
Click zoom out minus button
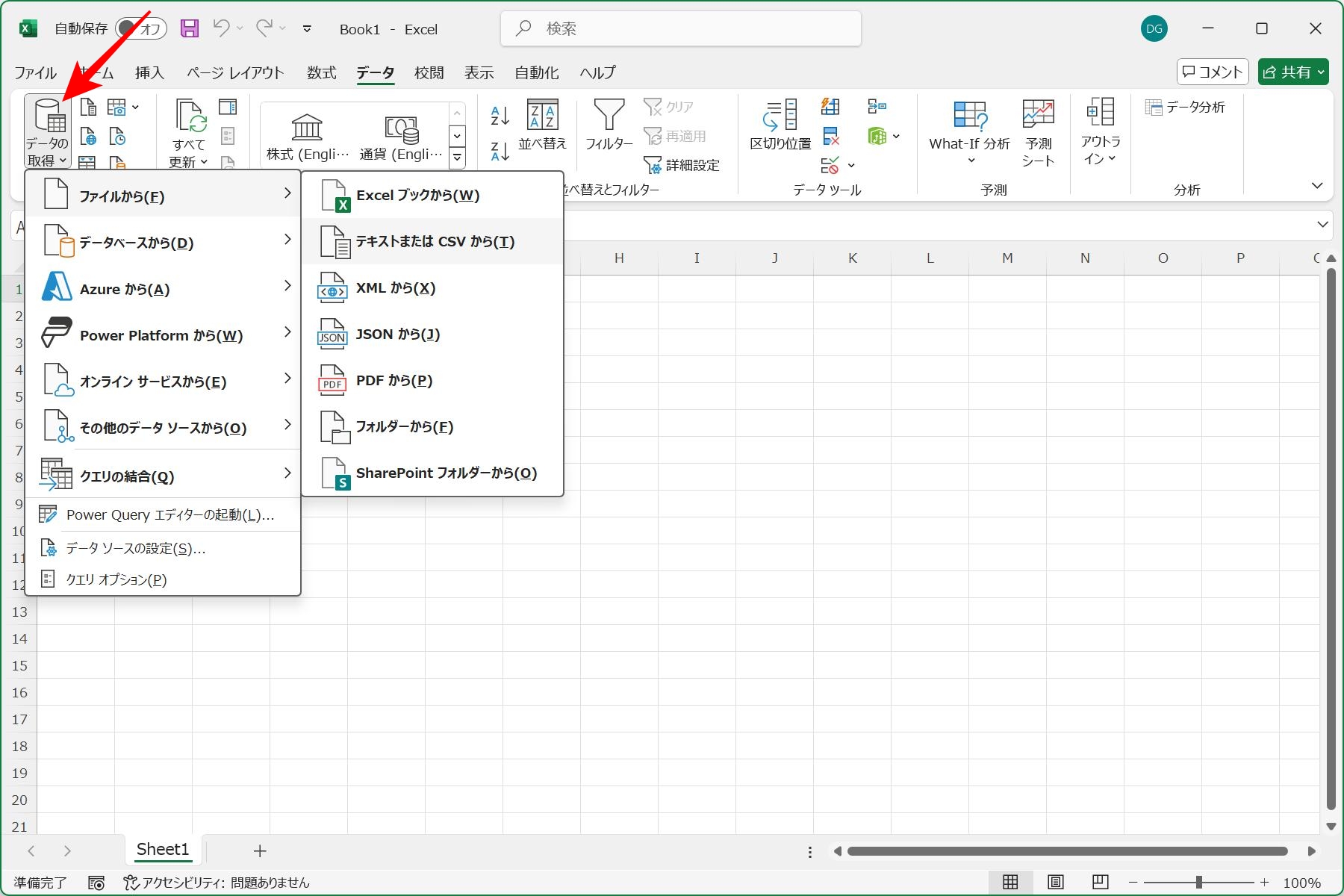pyautogui.click(x=1133, y=883)
